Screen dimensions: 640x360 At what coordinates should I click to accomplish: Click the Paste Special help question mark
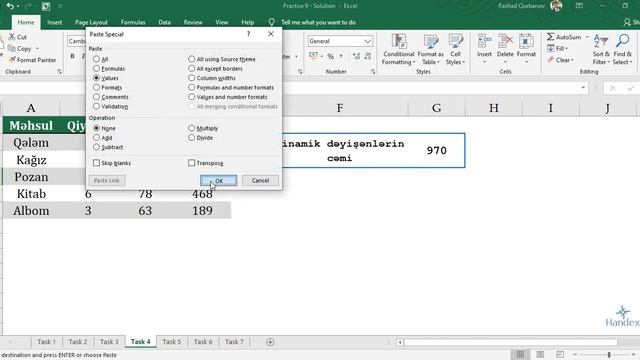click(x=249, y=34)
